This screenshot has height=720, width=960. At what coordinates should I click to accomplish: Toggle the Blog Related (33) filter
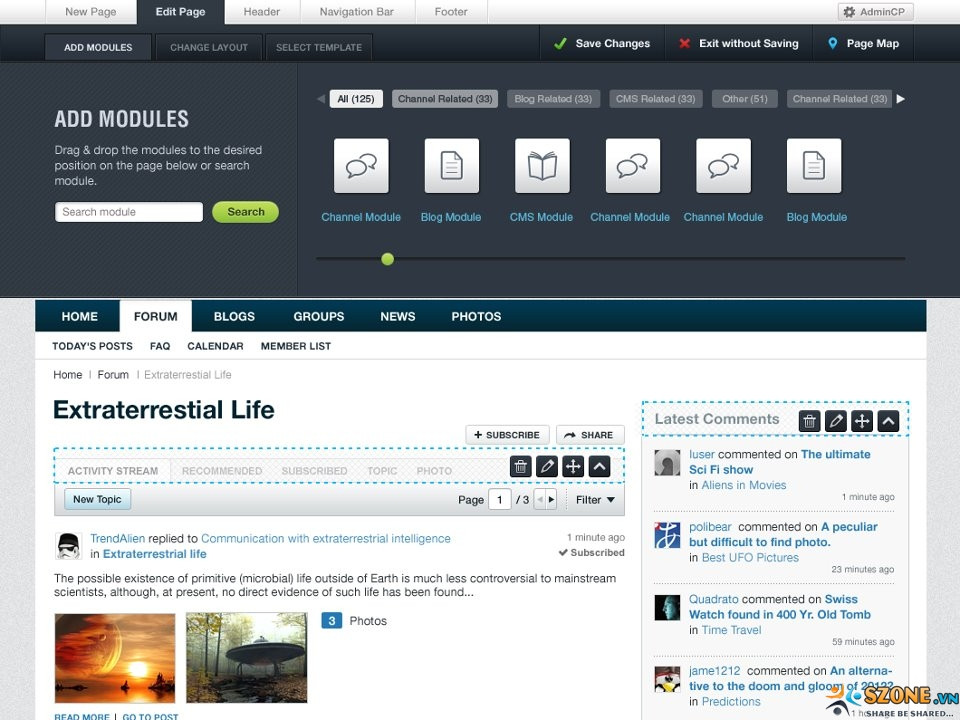553,99
